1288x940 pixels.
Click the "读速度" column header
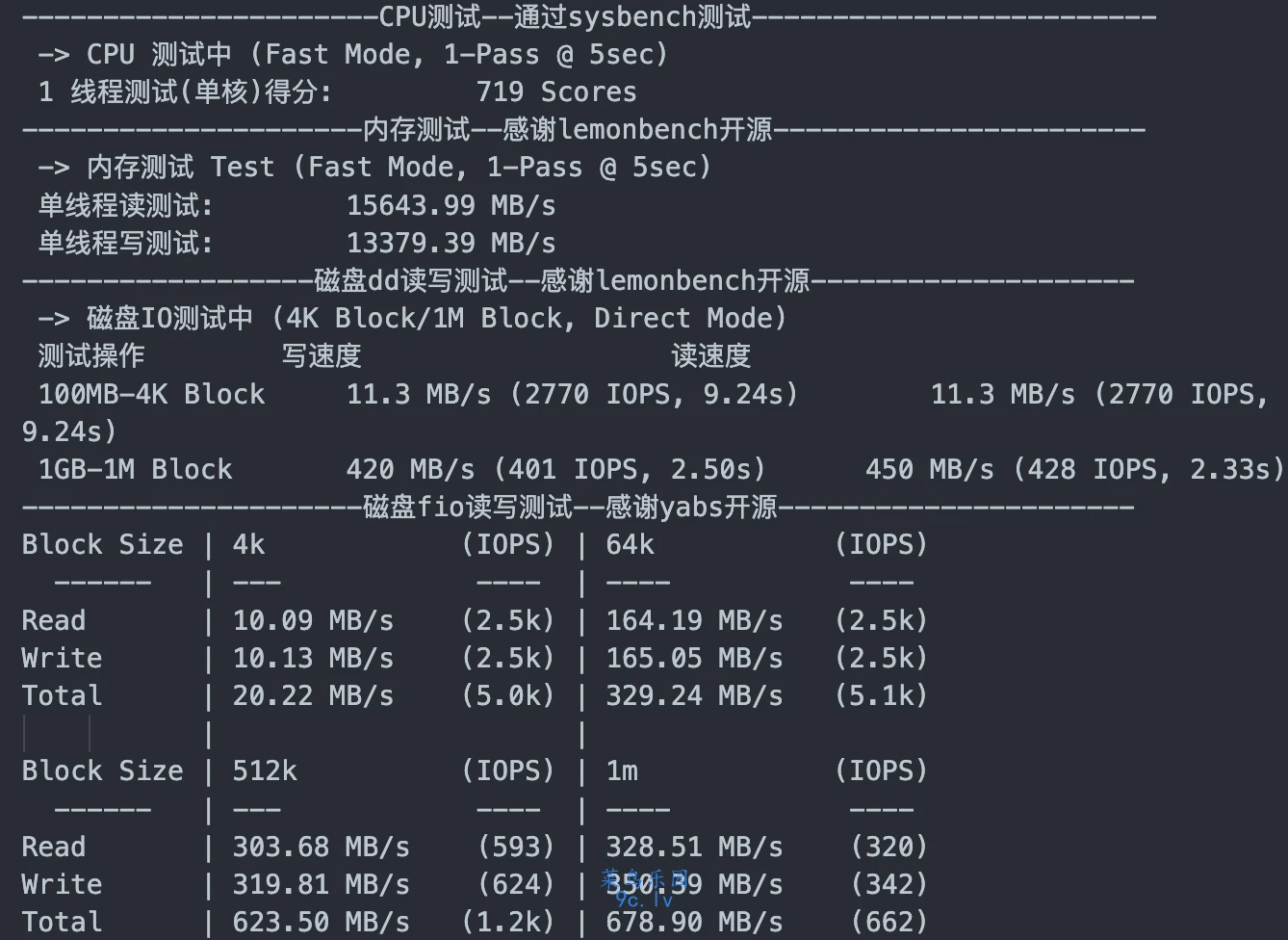(x=710, y=356)
